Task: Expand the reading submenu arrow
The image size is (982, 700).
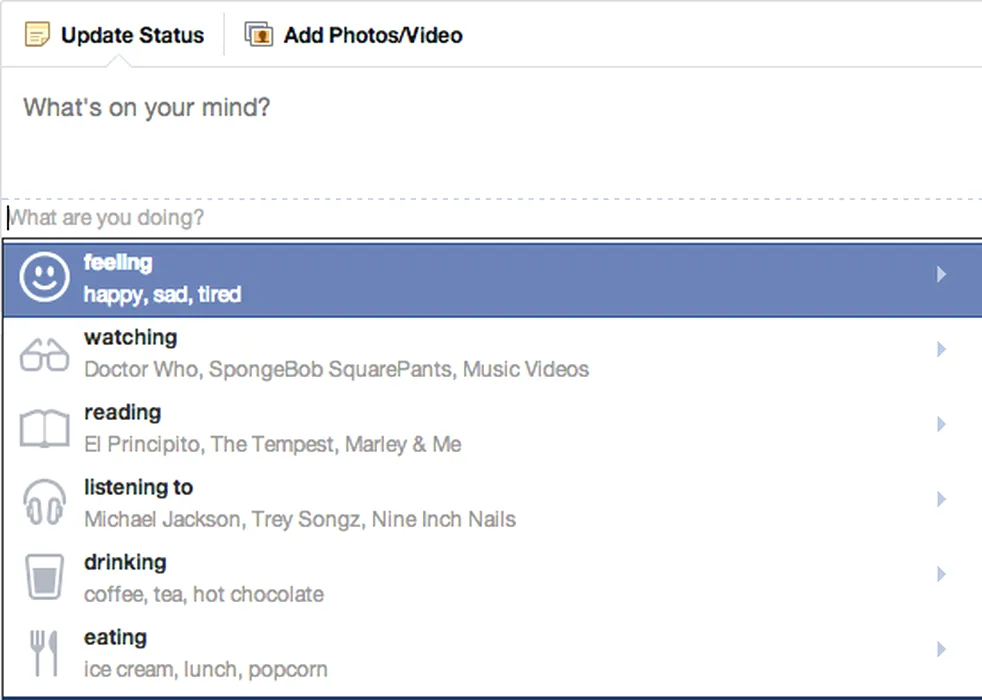Action: pyautogui.click(x=941, y=424)
